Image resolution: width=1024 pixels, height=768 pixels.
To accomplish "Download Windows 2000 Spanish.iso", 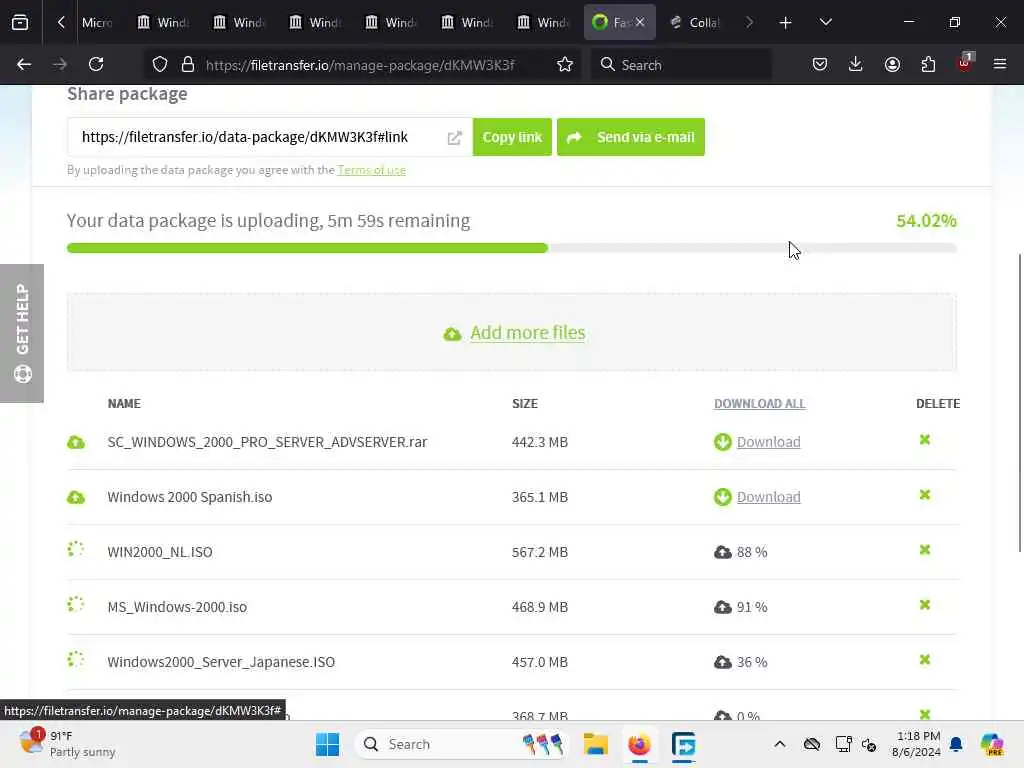I will 768,497.
